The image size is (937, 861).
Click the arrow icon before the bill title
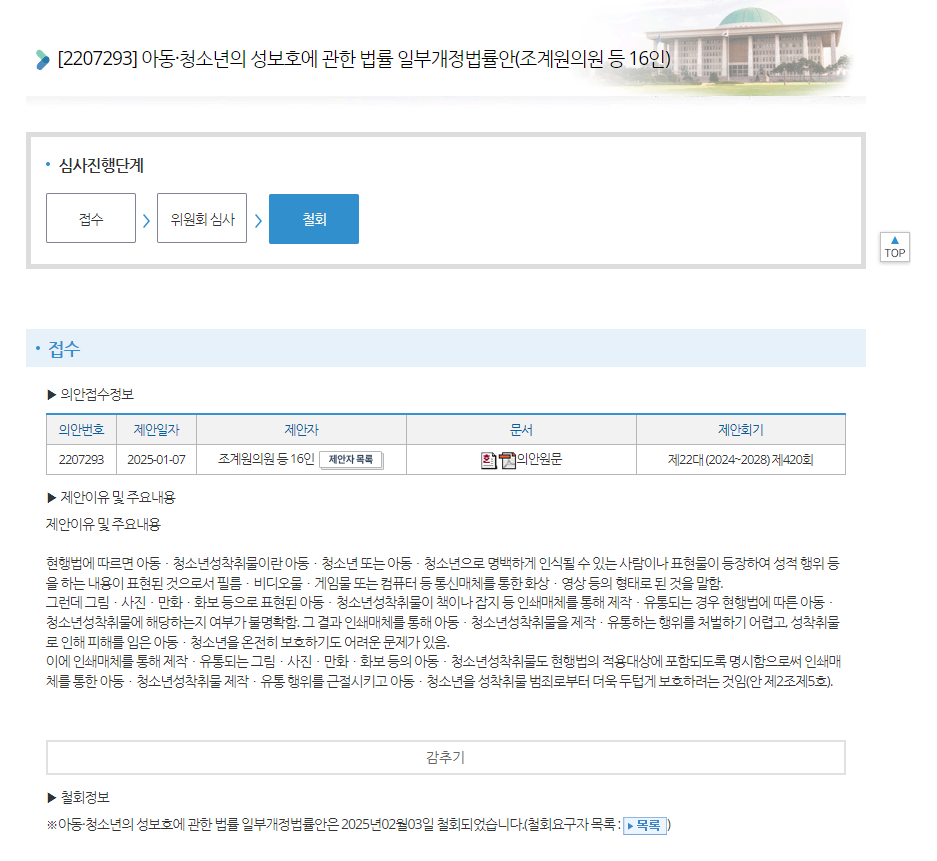click(x=42, y=60)
